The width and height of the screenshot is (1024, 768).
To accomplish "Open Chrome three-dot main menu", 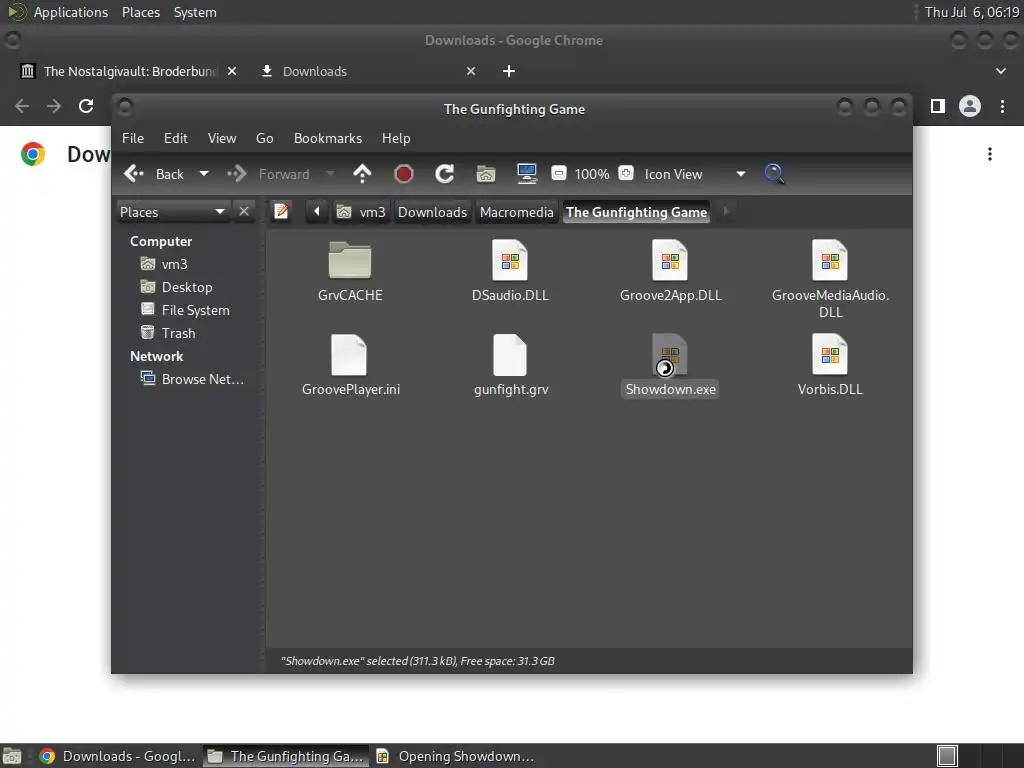I will [x=1002, y=106].
